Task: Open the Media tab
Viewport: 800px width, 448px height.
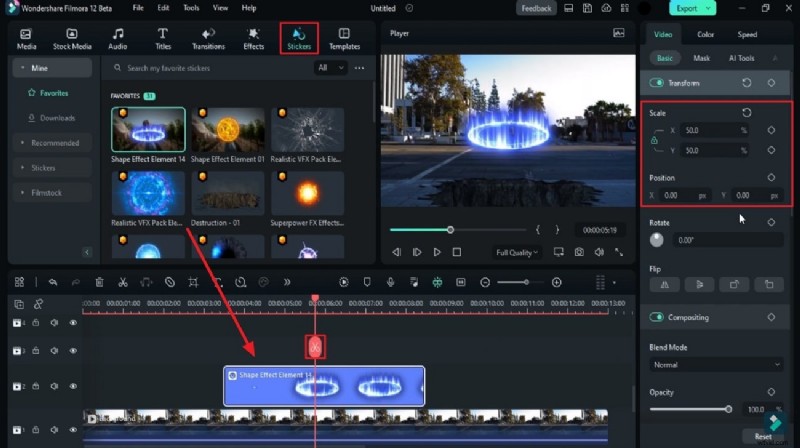Action: tap(26, 39)
